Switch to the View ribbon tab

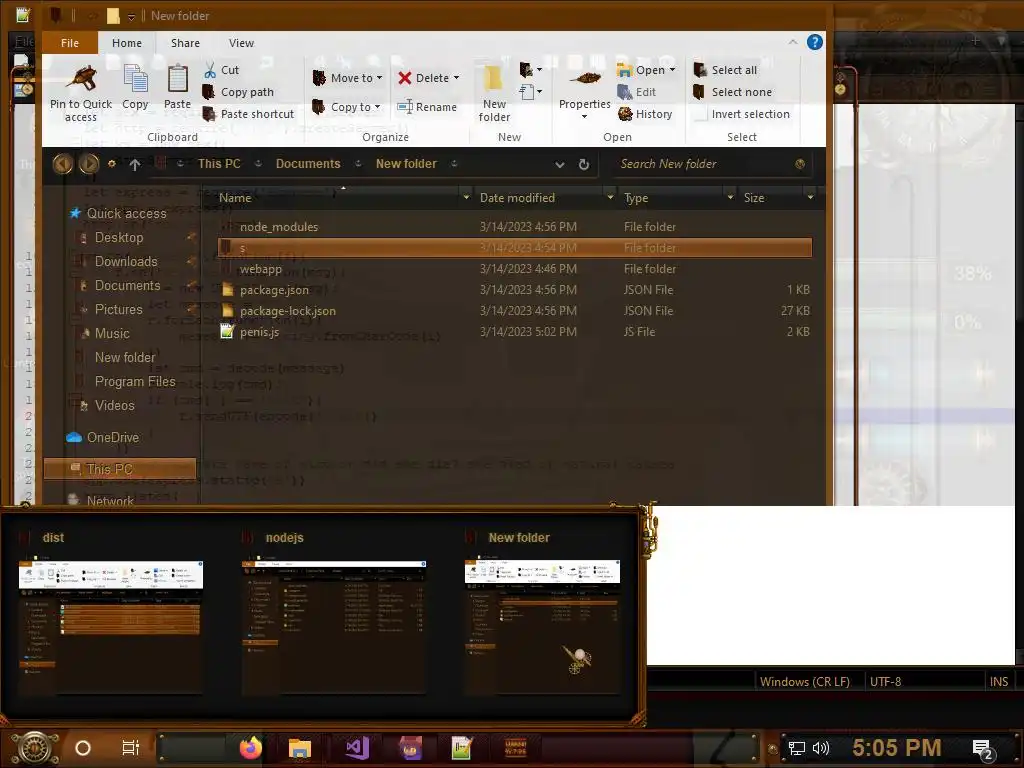(x=241, y=42)
